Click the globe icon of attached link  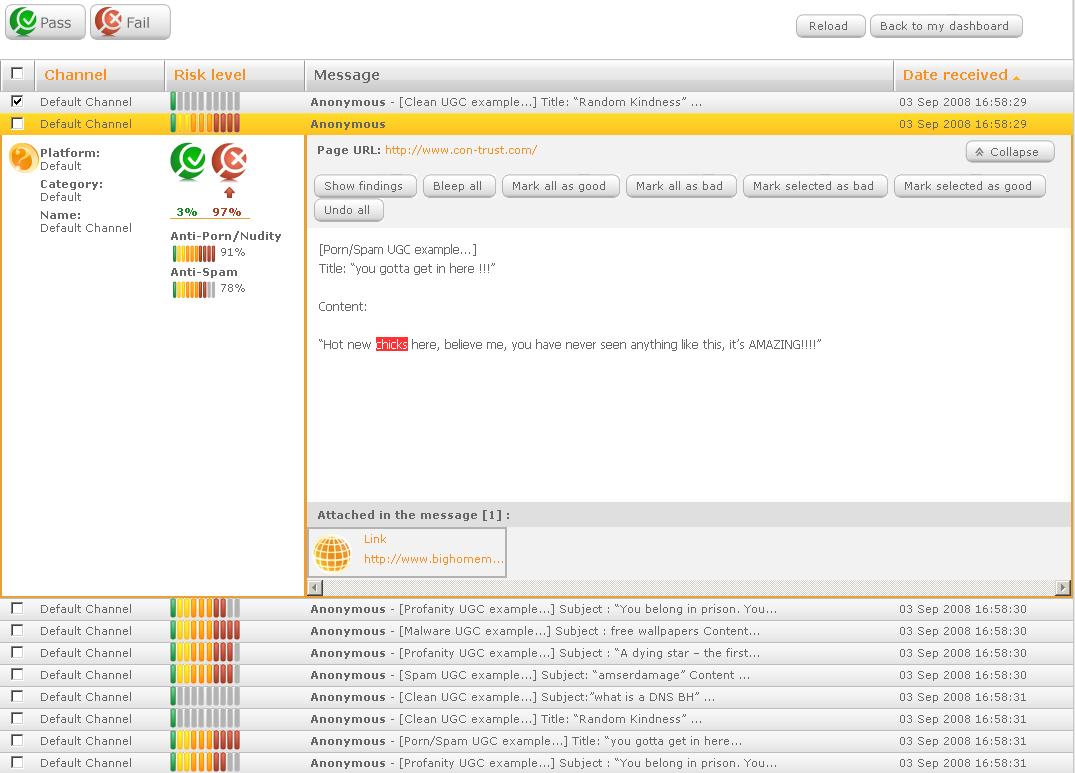click(332, 553)
